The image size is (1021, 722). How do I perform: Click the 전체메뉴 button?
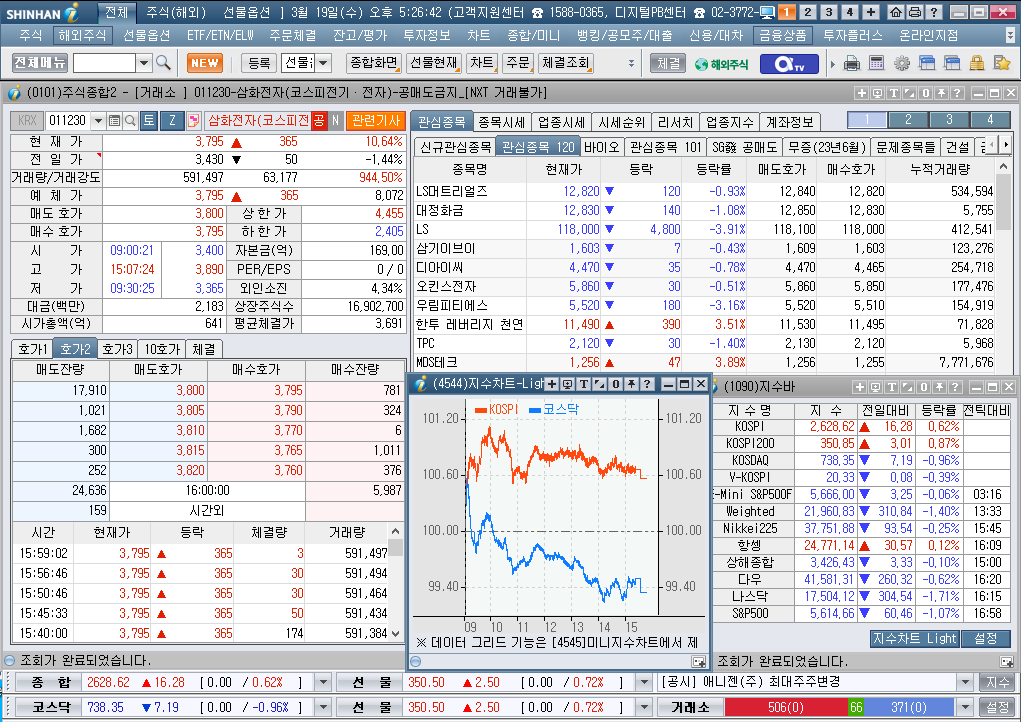[40, 62]
